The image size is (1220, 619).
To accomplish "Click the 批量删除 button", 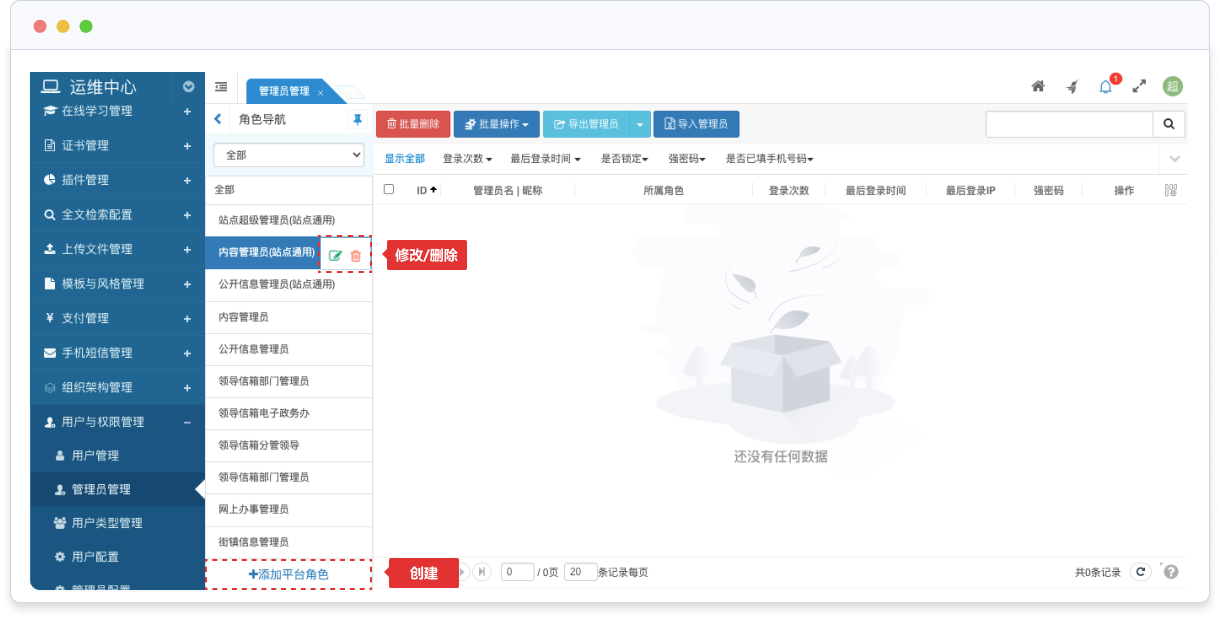I will coord(413,124).
